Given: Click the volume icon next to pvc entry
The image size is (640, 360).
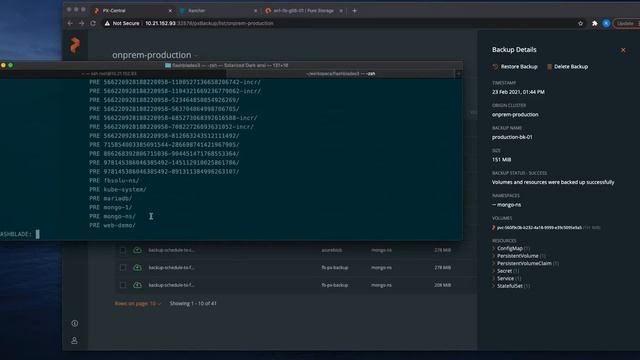Looking at the screenshot, I should coord(493,228).
